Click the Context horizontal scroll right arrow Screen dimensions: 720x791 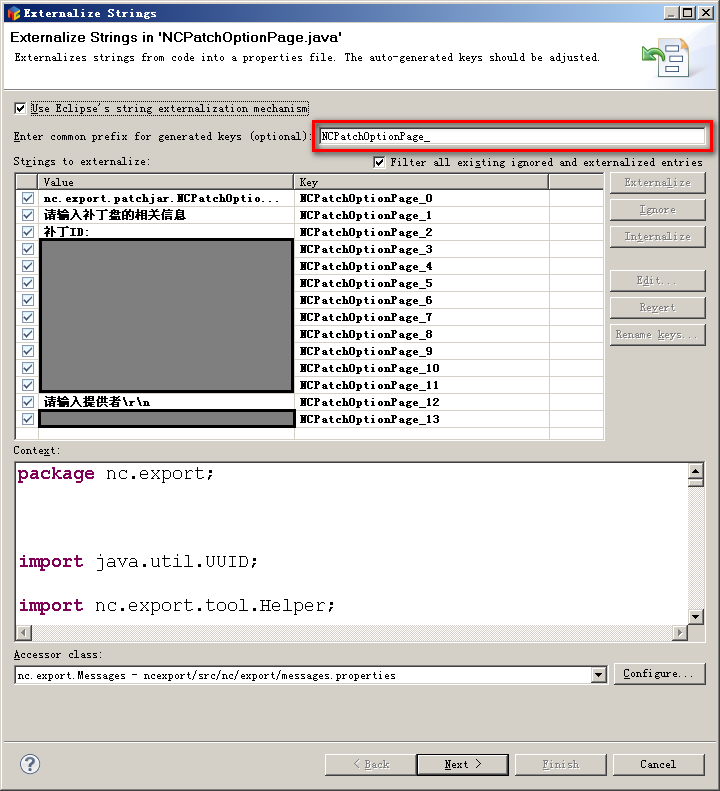680,632
